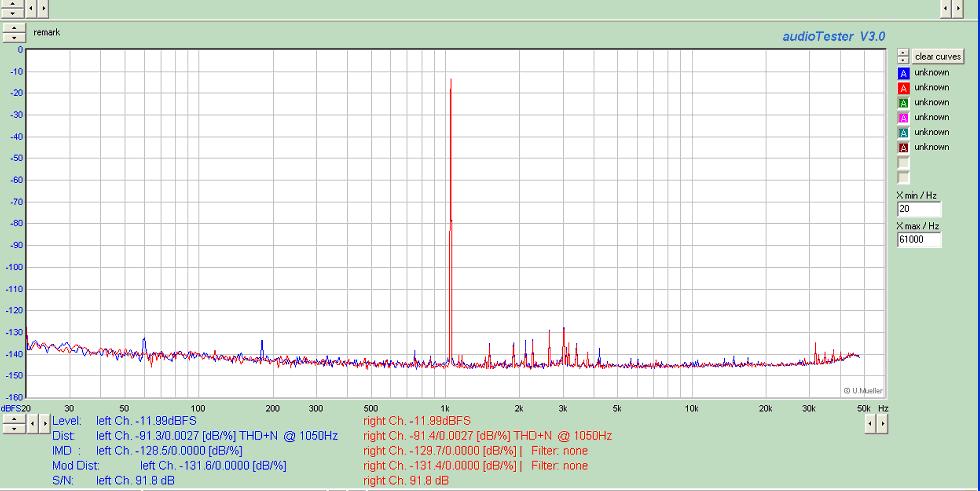
Task: Click the clear curves button
Action: pos(938,56)
